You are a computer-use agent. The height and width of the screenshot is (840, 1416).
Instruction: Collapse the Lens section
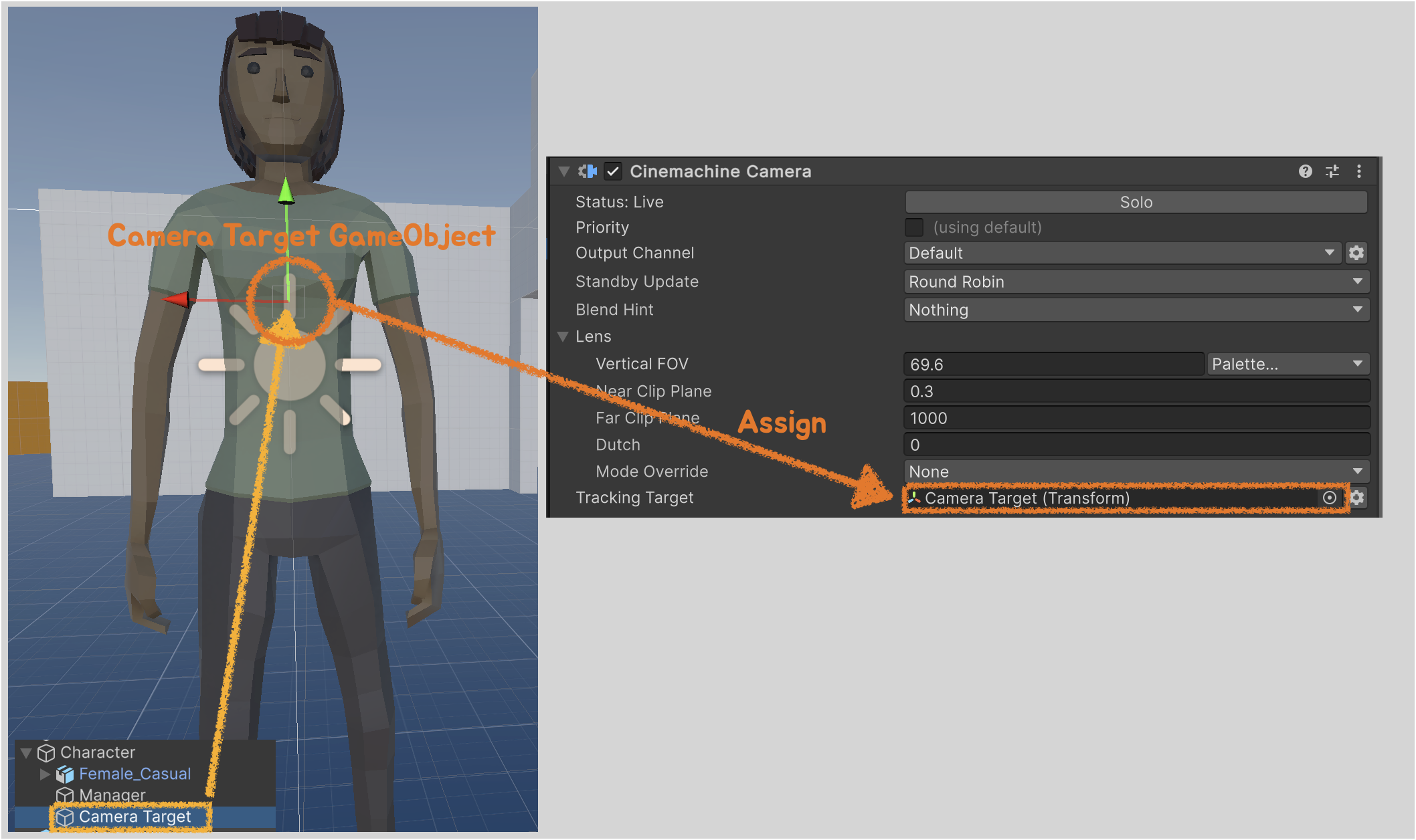point(563,336)
